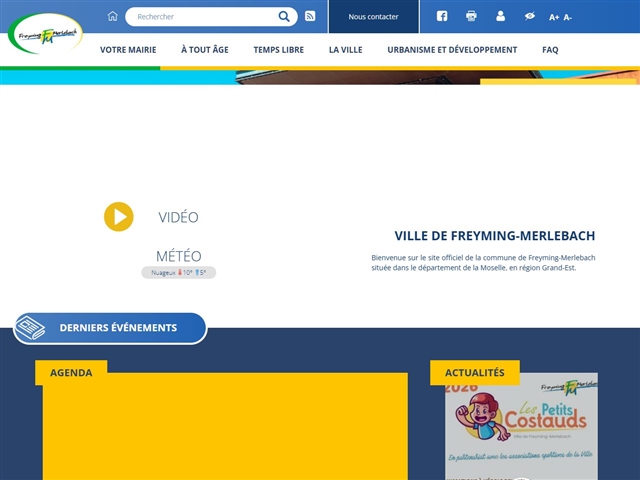Expand the Temps Libre menu
Image resolution: width=640 pixels, height=480 pixels.
[x=279, y=49]
